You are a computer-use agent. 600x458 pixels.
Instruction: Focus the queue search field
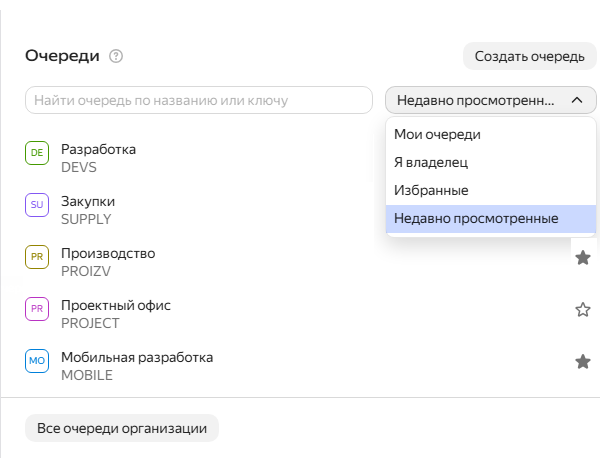tap(199, 100)
